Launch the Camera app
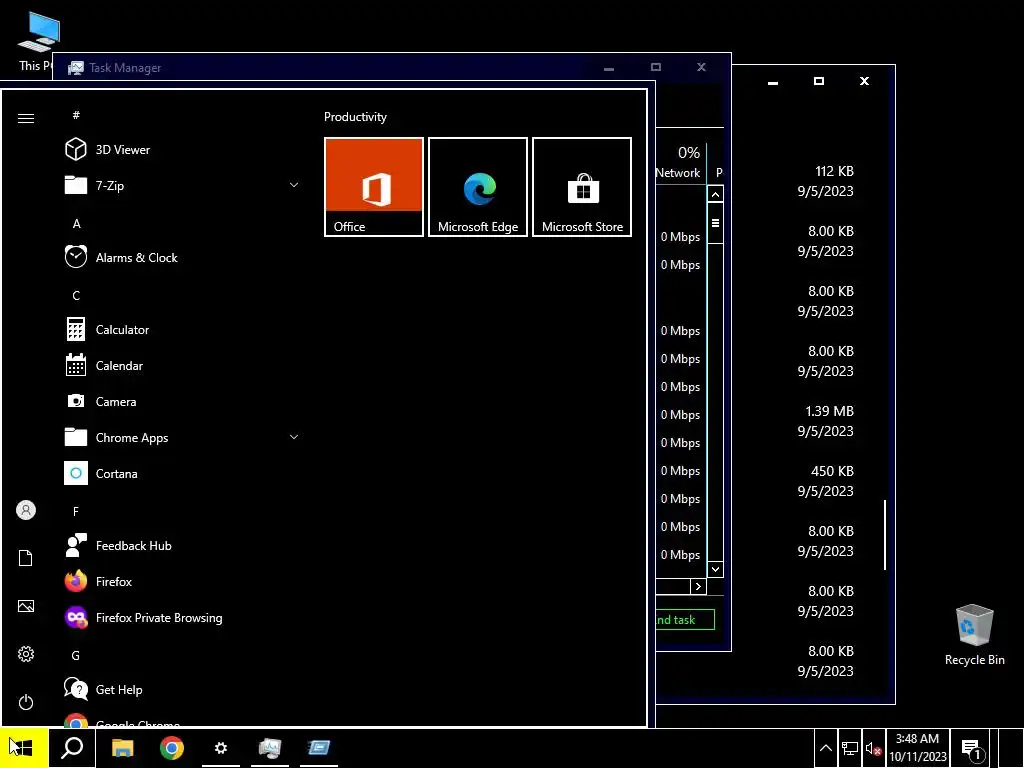The height and width of the screenshot is (768, 1024). pos(182,402)
